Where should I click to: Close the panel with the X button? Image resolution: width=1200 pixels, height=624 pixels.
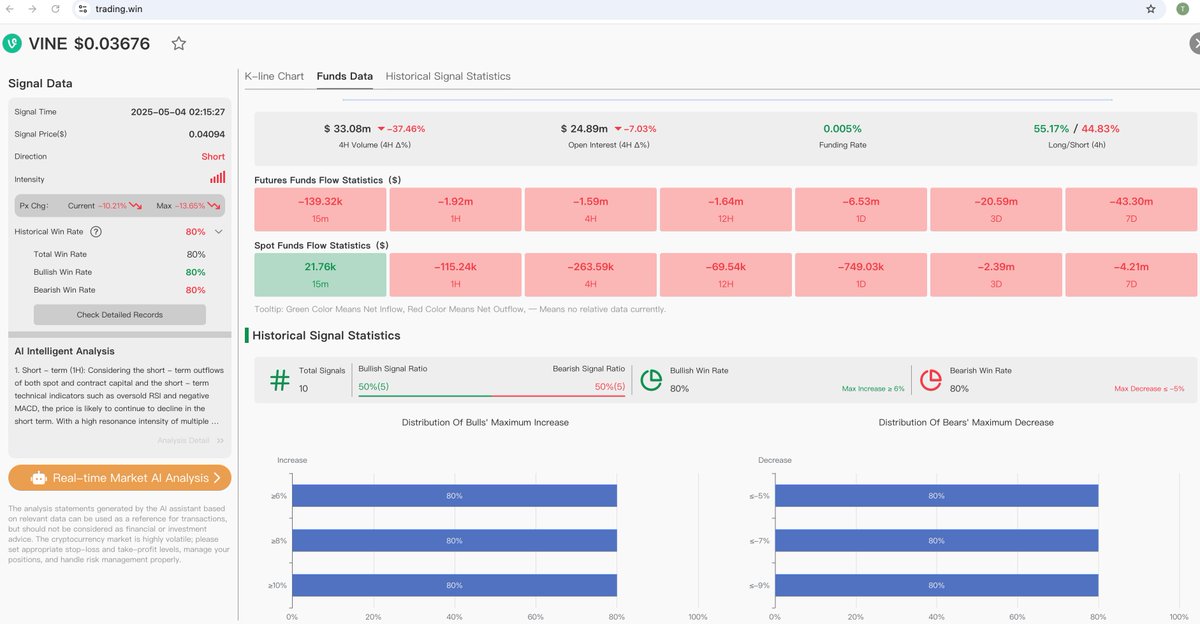(1195, 43)
